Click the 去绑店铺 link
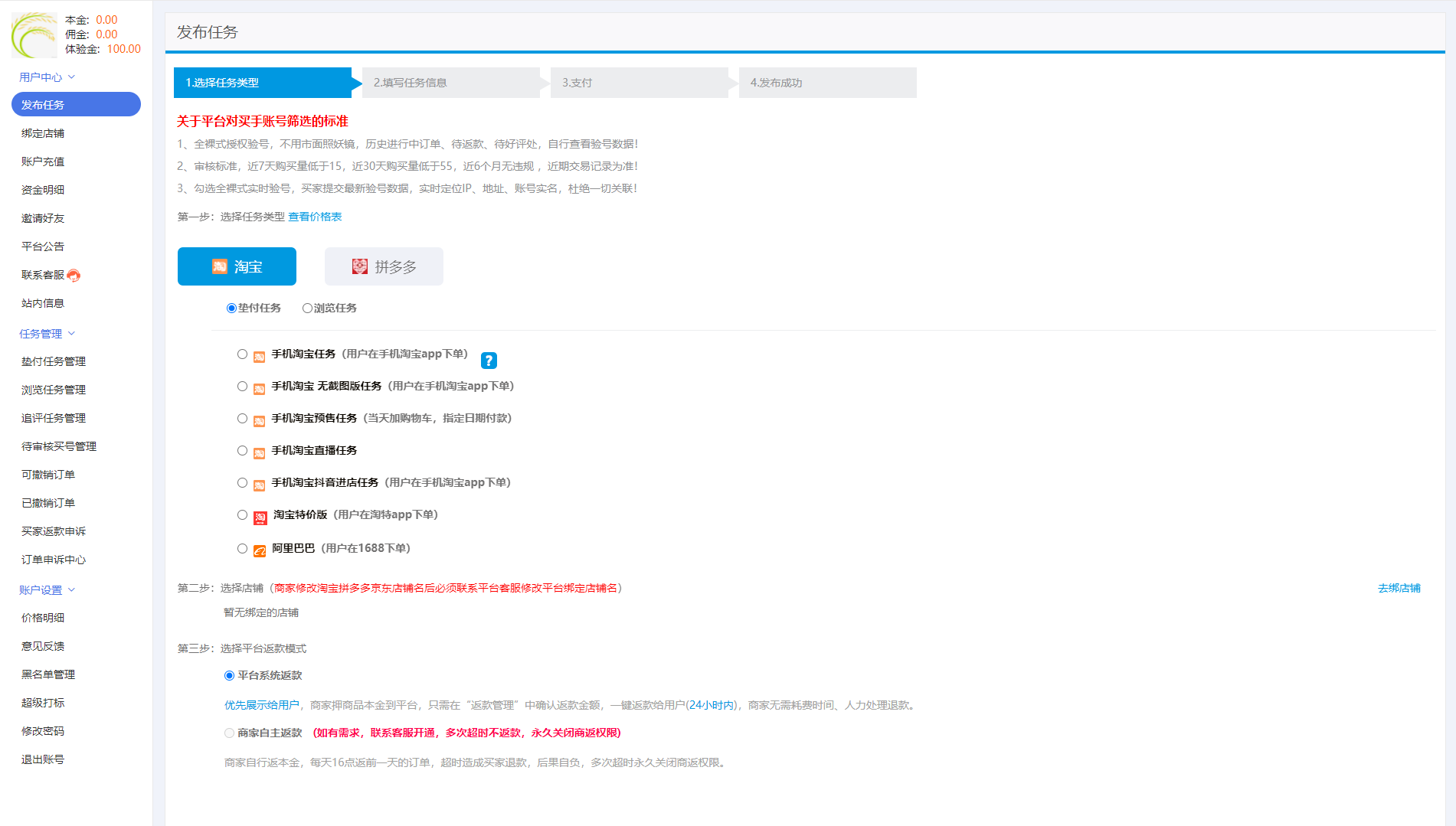This screenshot has width=1456, height=826. click(x=1399, y=588)
